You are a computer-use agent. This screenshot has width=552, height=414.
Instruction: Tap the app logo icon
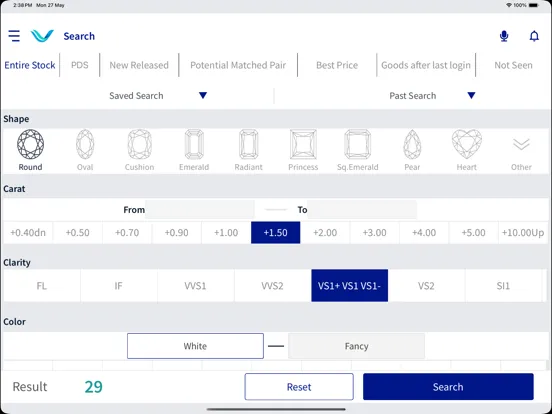(42, 36)
